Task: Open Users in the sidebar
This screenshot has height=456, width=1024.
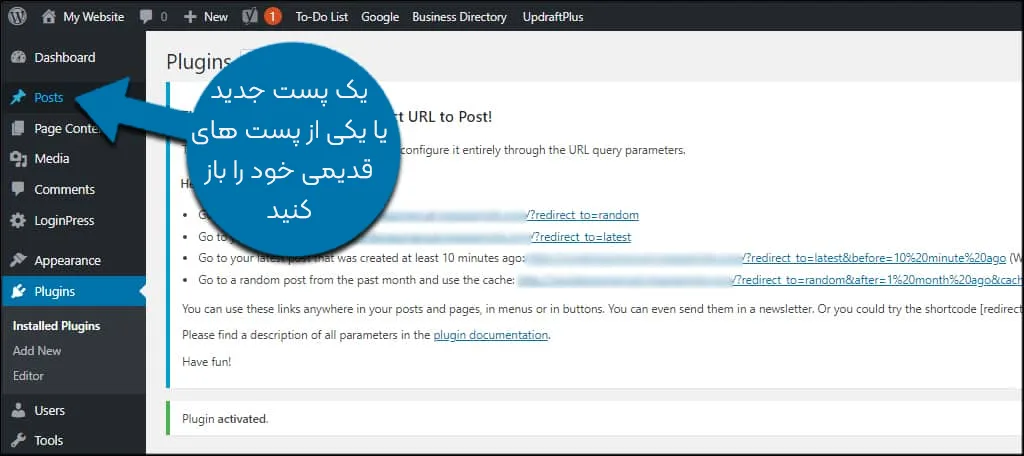Action: (50, 410)
